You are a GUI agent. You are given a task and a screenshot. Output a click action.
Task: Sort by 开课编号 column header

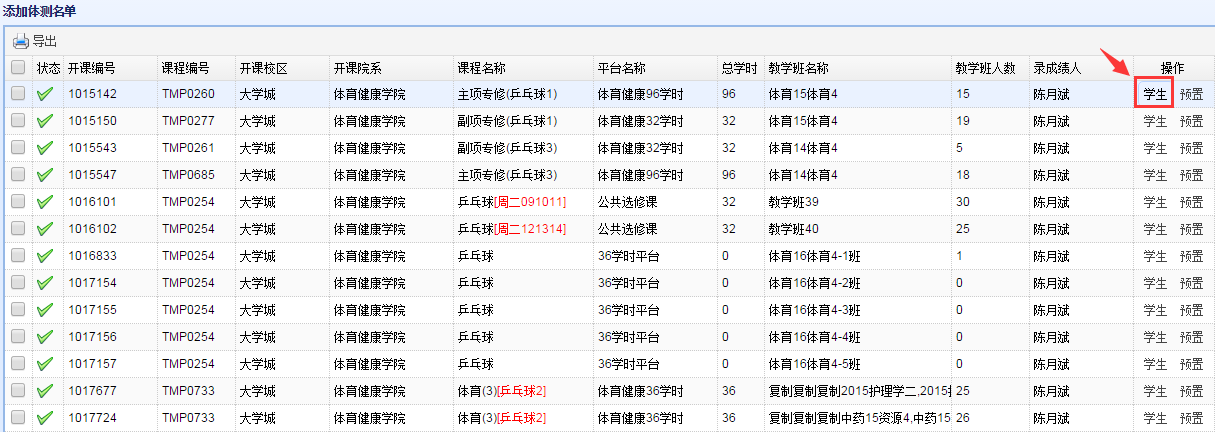coord(92,68)
